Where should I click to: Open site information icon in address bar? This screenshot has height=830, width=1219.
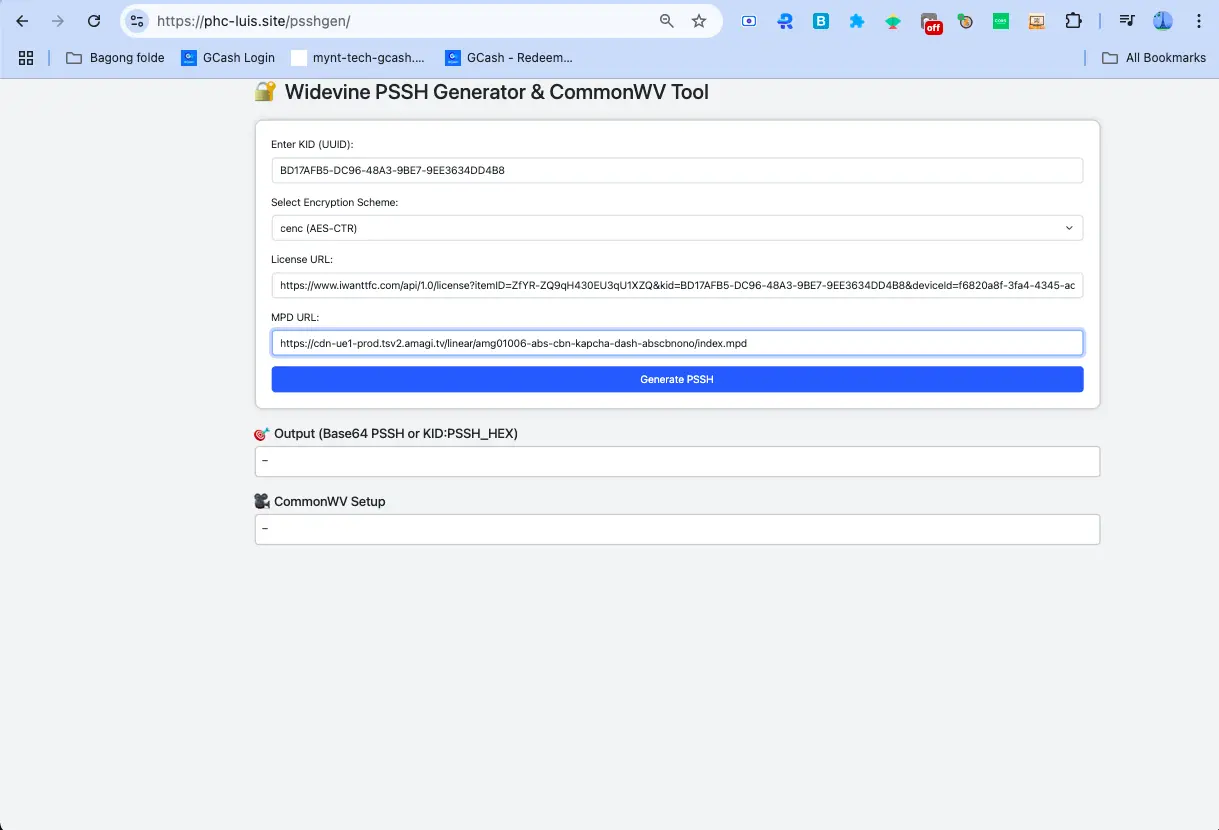pyautogui.click(x=137, y=21)
